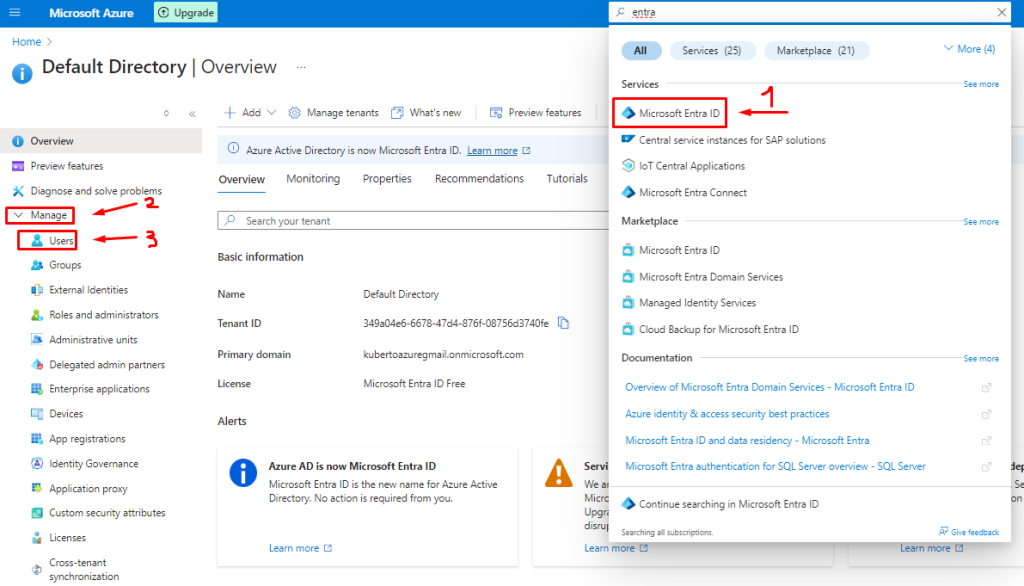Switch to the Recommendations tab
Image resolution: width=1024 pixels, height=586 pixels.
click(x=479, y=179)
